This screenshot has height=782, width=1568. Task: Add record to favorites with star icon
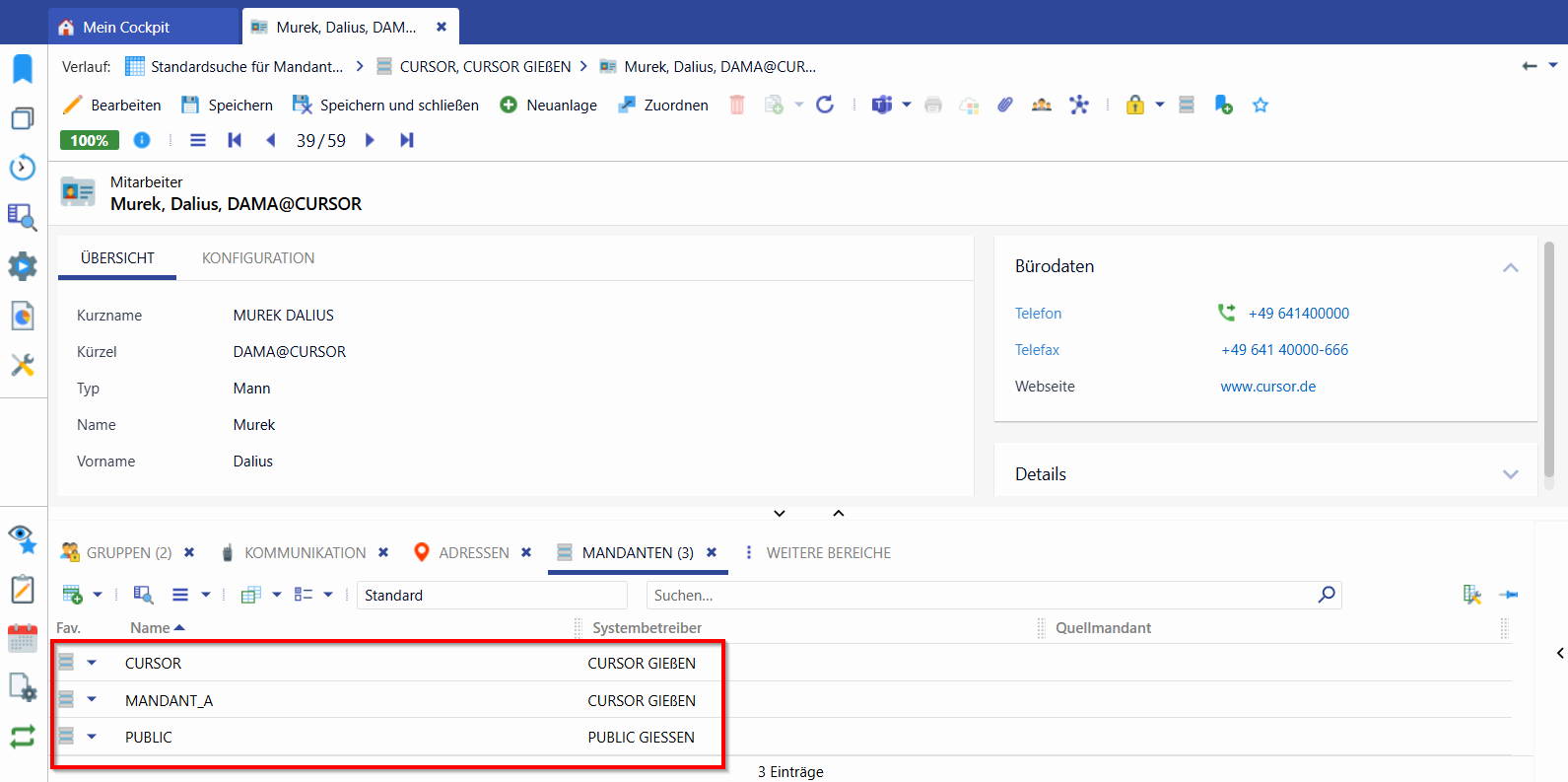(x=1260, y=105)
